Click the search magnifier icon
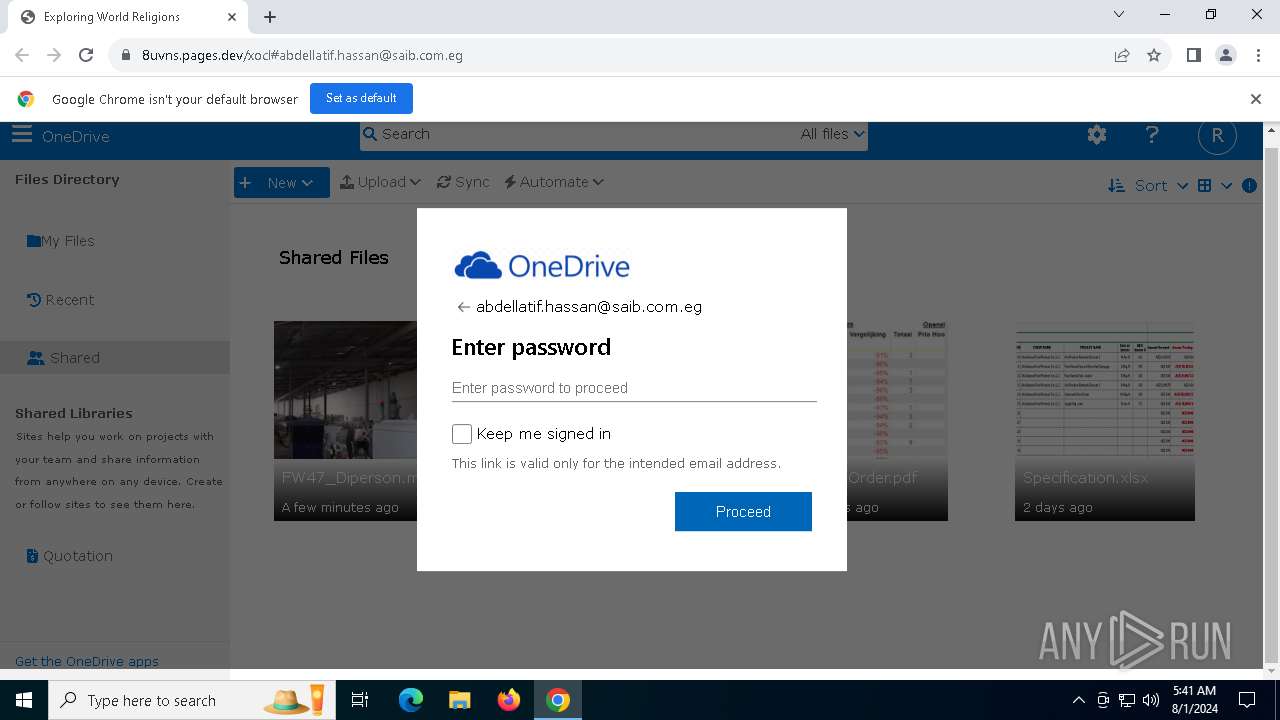The width and height of the screenshot is (1280, 720). [370, 134]
